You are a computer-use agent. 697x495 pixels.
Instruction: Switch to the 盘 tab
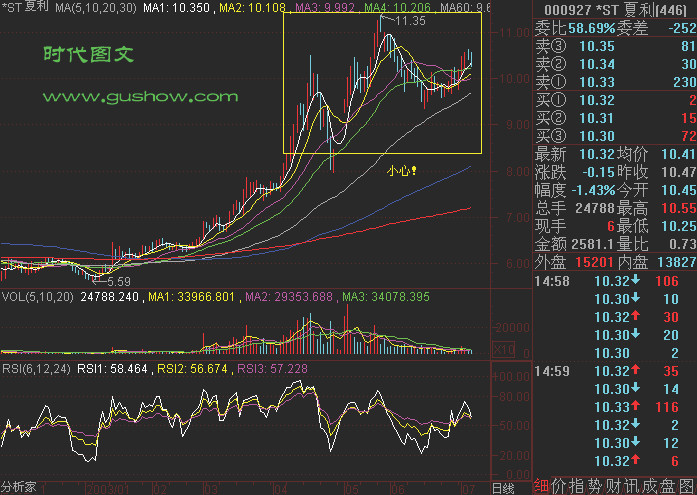669,487
